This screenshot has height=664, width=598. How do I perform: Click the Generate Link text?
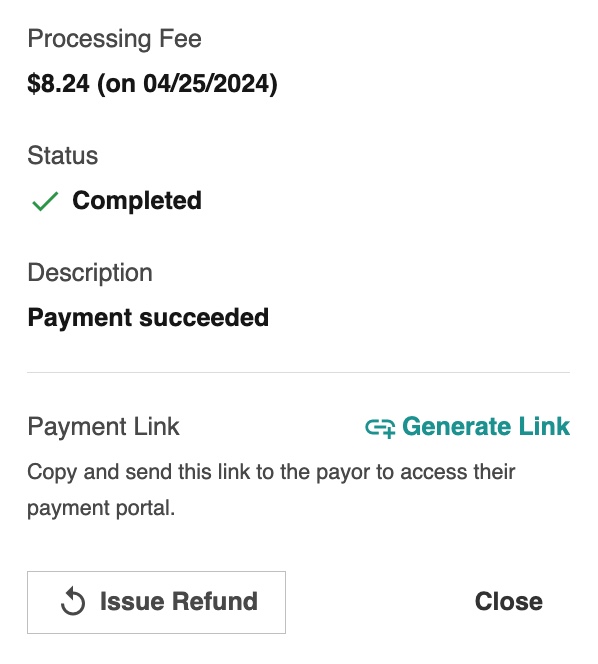(486, 426)
